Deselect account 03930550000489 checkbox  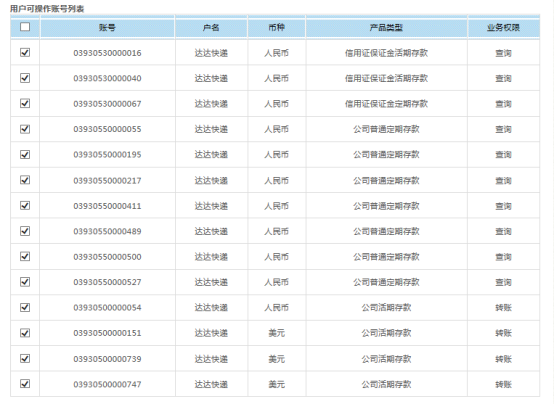click(25, 231)
